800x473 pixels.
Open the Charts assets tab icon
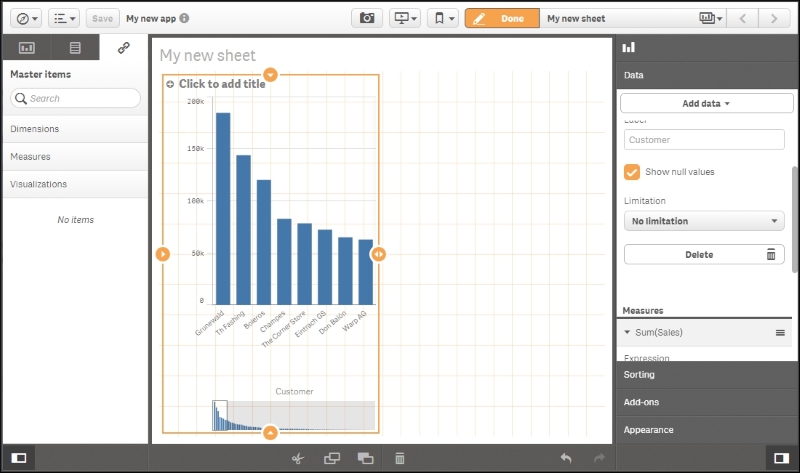pyautogui.click(x=26, y=47)
